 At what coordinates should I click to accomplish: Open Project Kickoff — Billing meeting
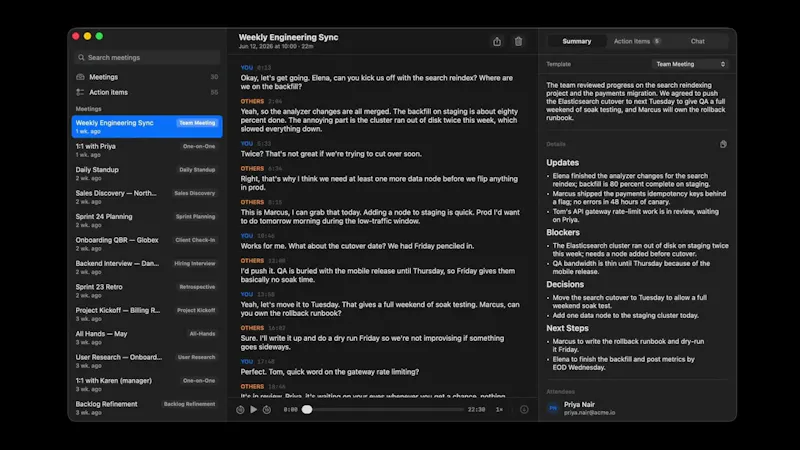point(147,314)
